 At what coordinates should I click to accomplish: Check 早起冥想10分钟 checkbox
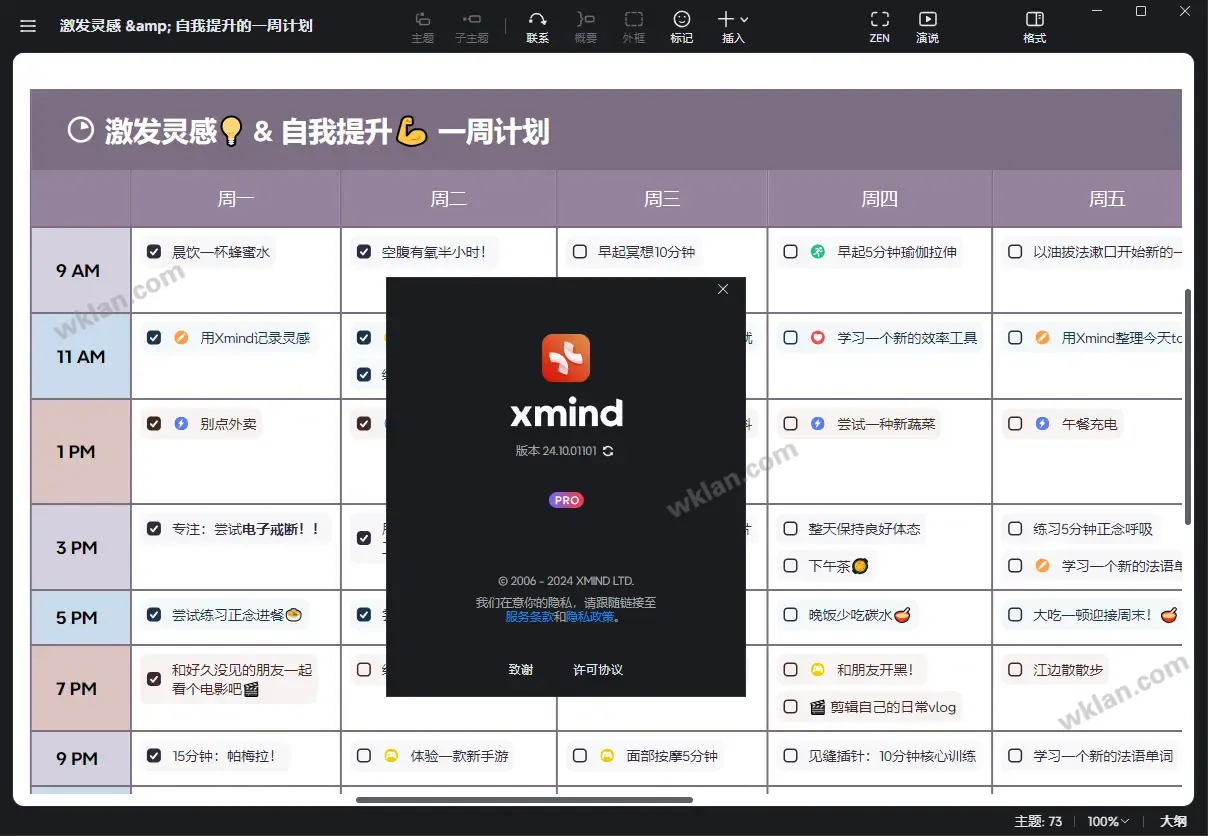point(580,252)
